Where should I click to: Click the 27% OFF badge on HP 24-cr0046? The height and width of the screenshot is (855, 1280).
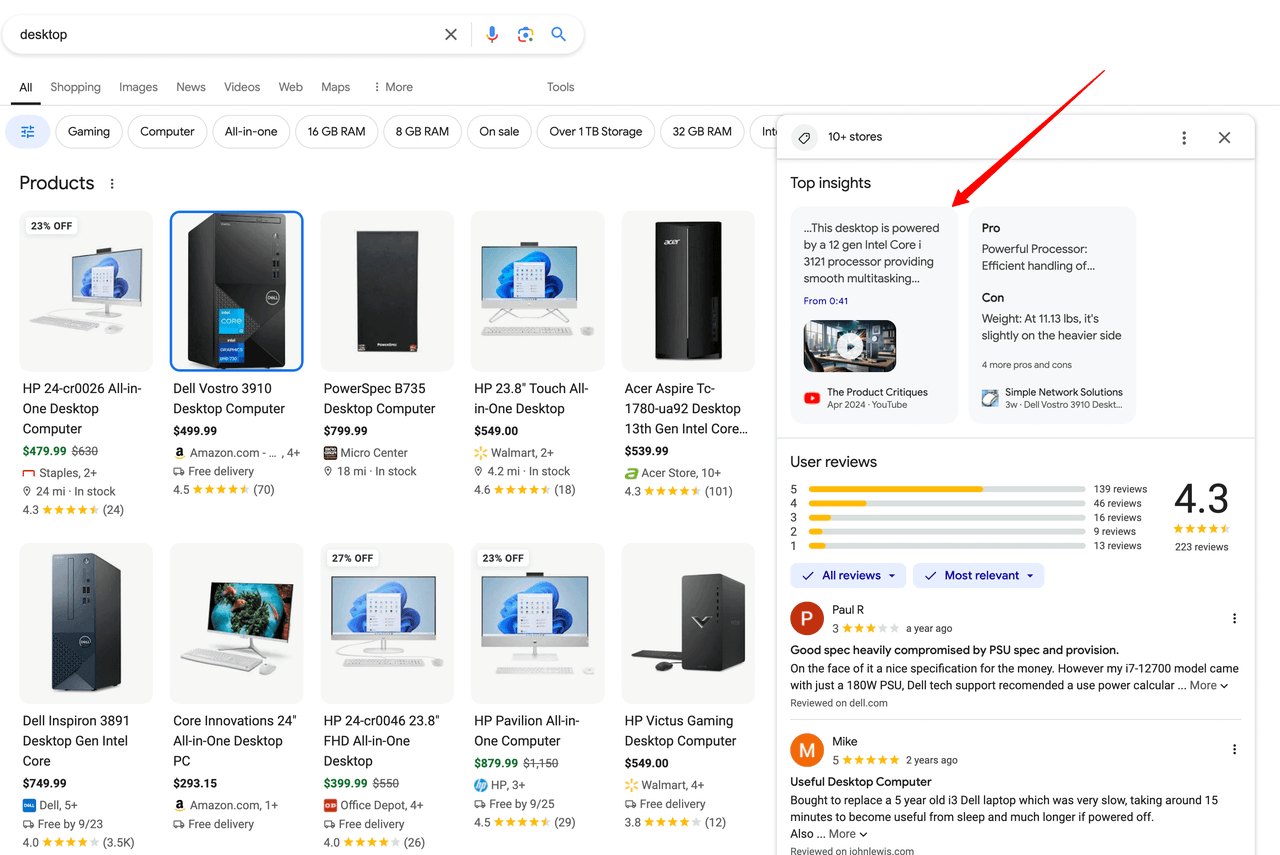353,558
